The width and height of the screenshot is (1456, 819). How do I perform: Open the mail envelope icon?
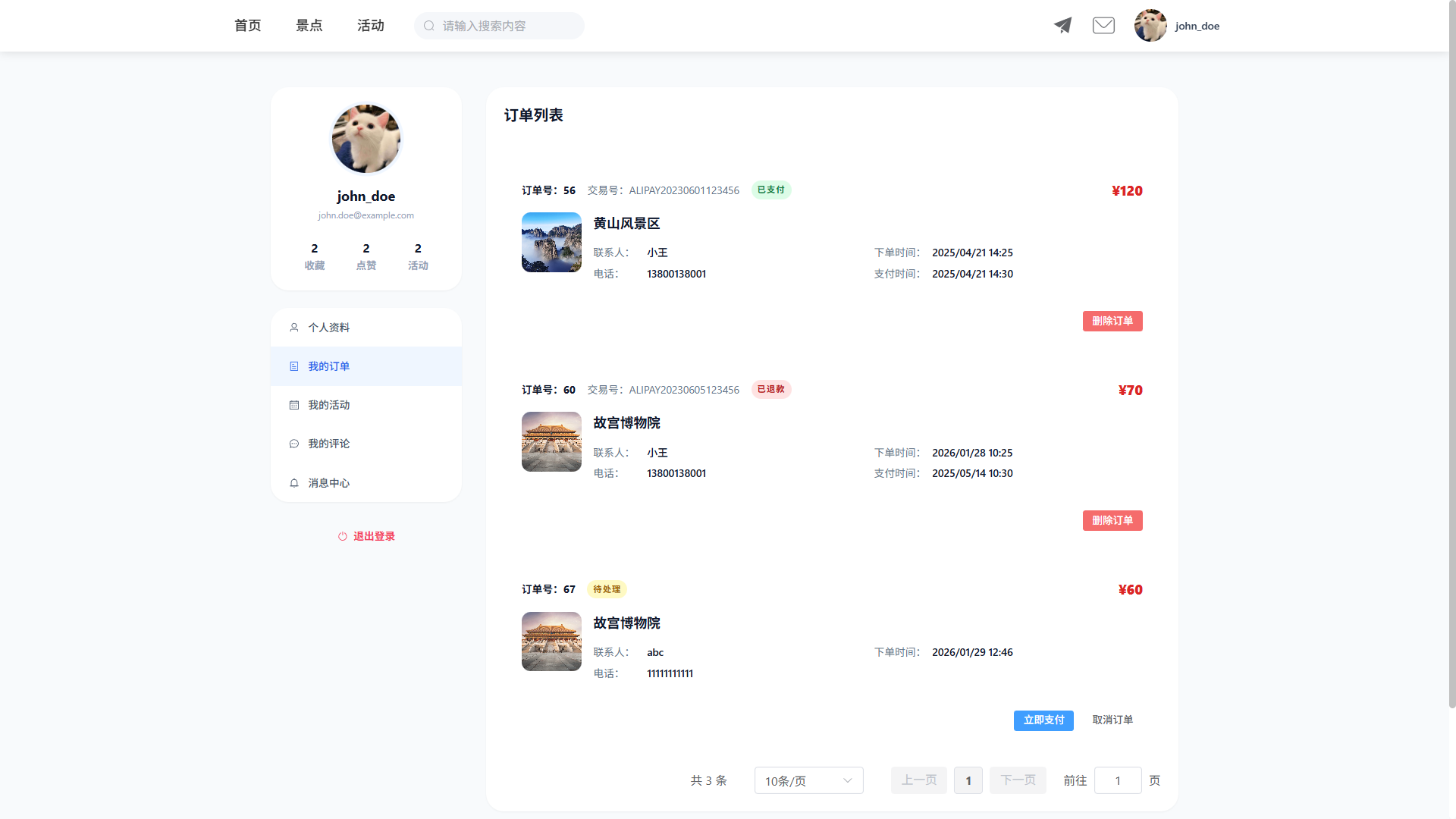coord(1103,25)
